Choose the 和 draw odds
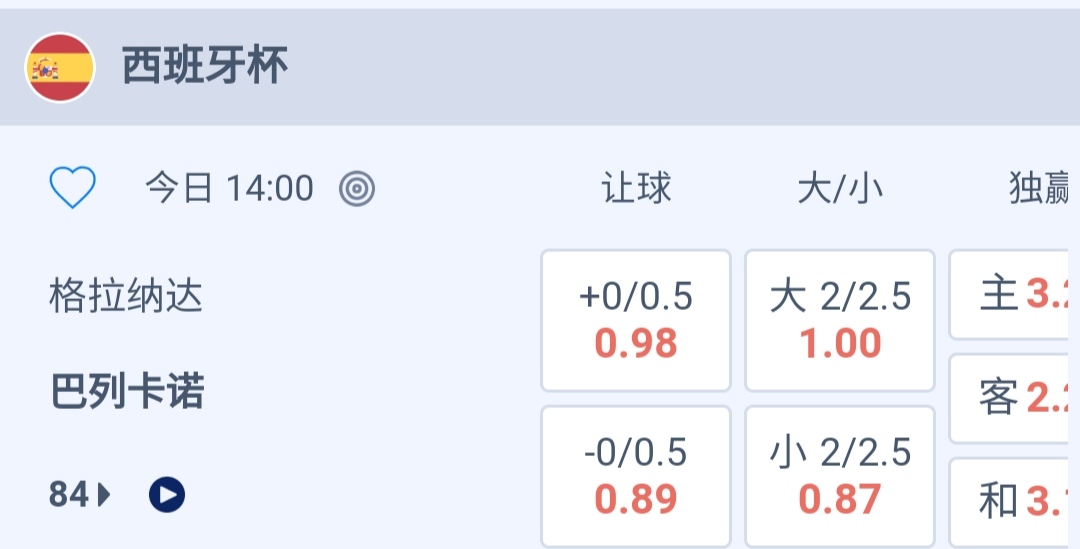The image size is (1080, 549). 1015,501
